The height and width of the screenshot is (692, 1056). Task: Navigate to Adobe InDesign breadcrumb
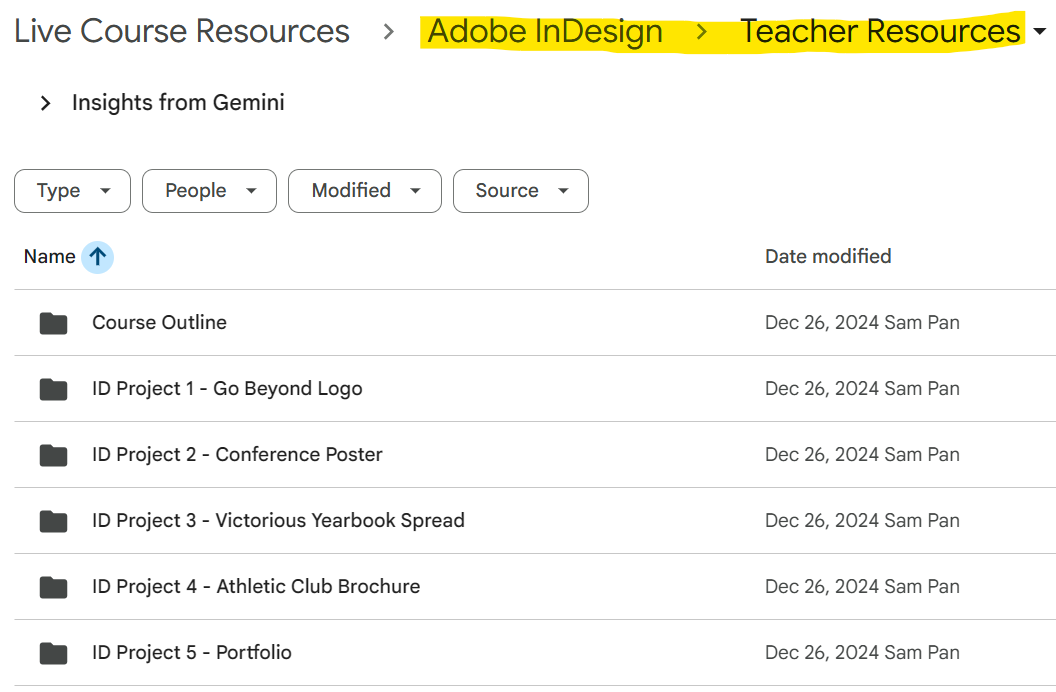click(545, 32)
